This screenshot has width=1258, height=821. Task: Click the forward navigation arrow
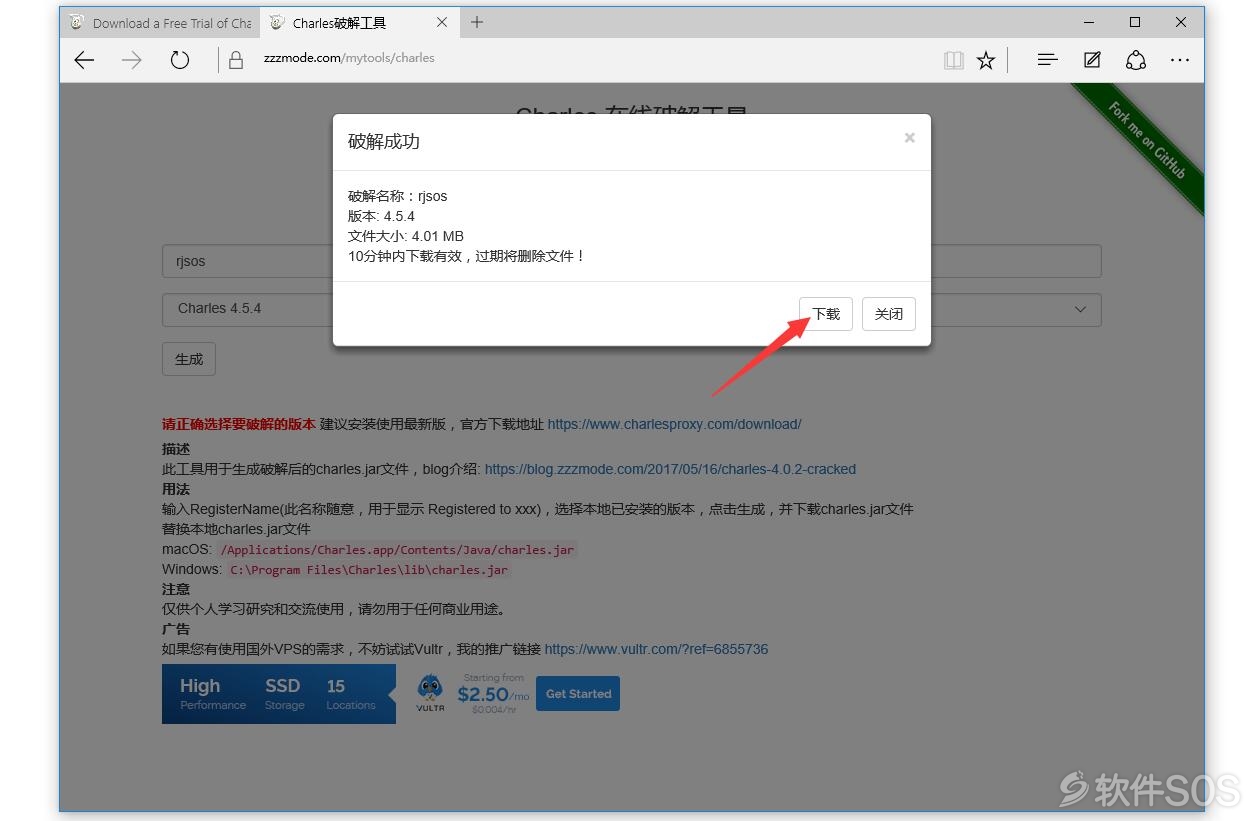pos(131,60)
